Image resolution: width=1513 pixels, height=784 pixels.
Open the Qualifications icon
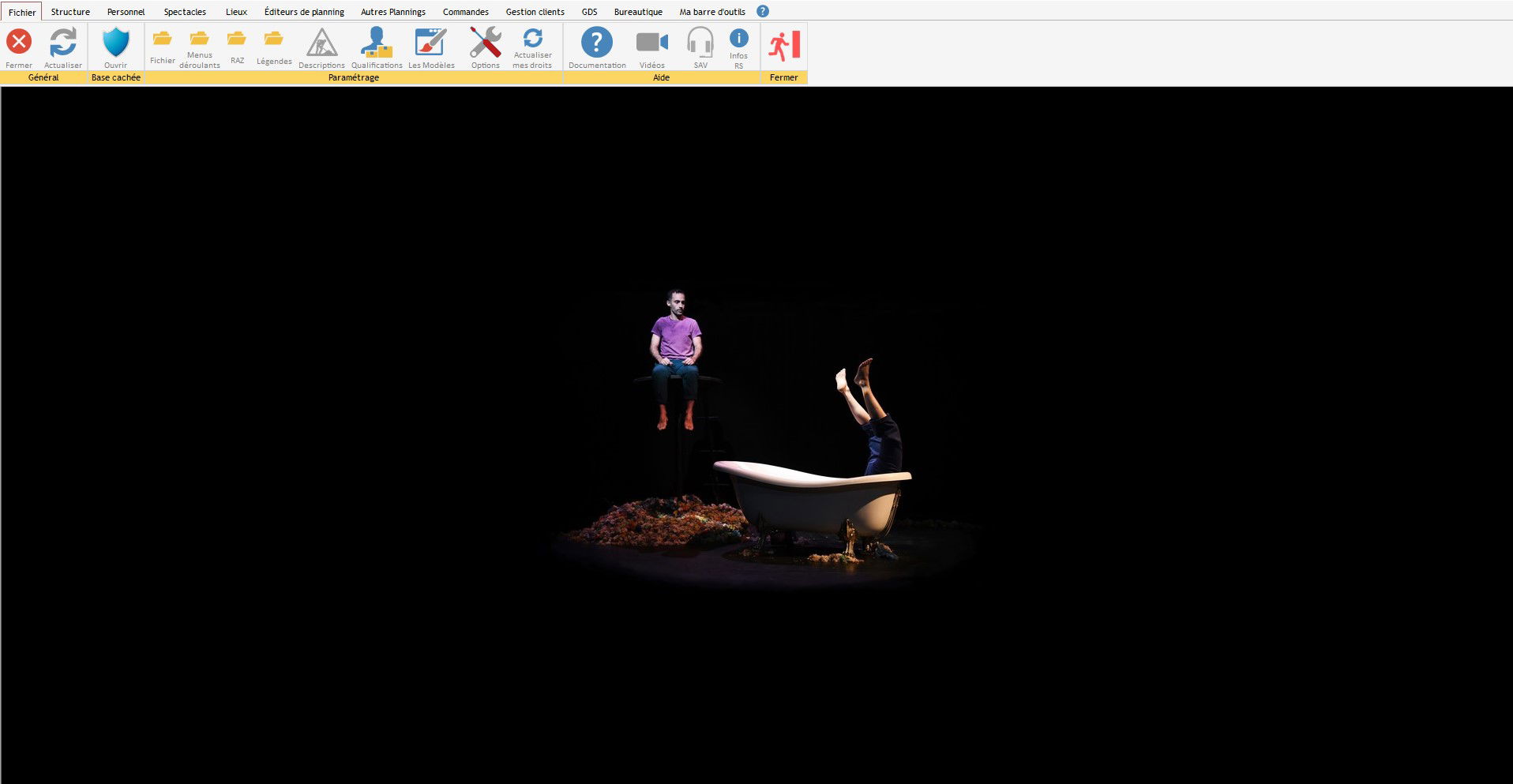pos(377,42)
